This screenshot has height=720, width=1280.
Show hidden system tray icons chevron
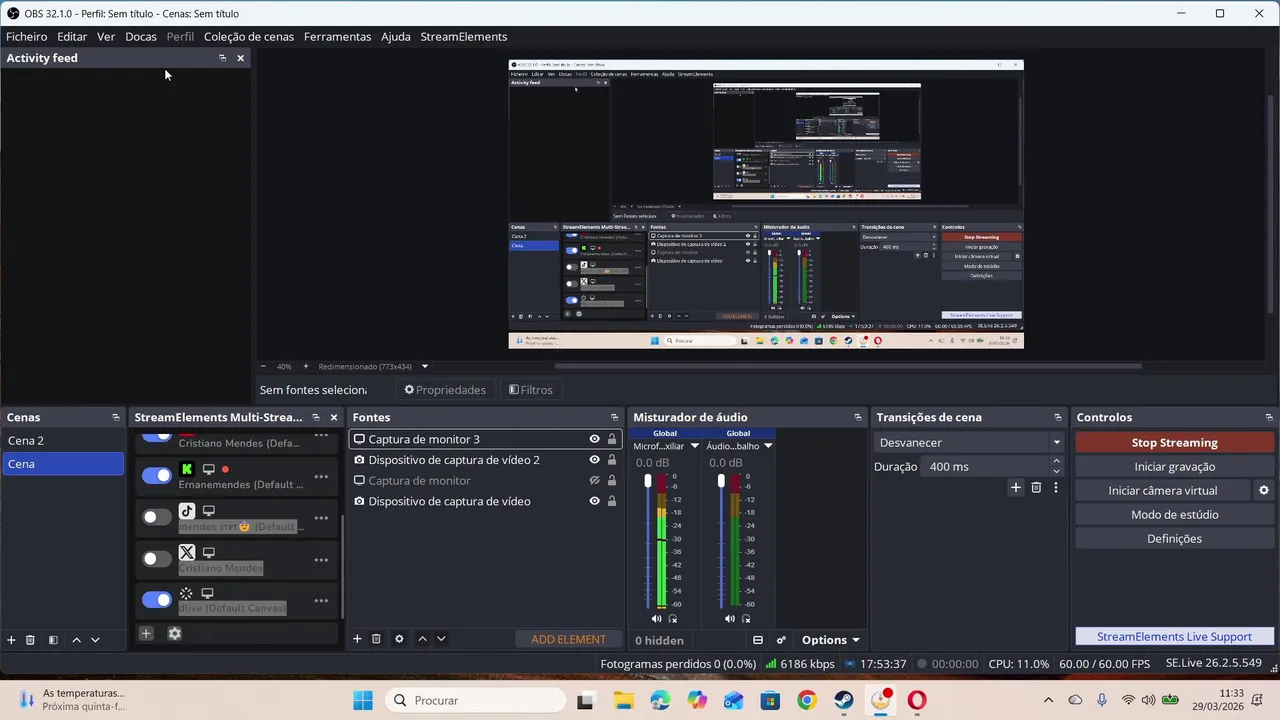(x=1048, y=700)
